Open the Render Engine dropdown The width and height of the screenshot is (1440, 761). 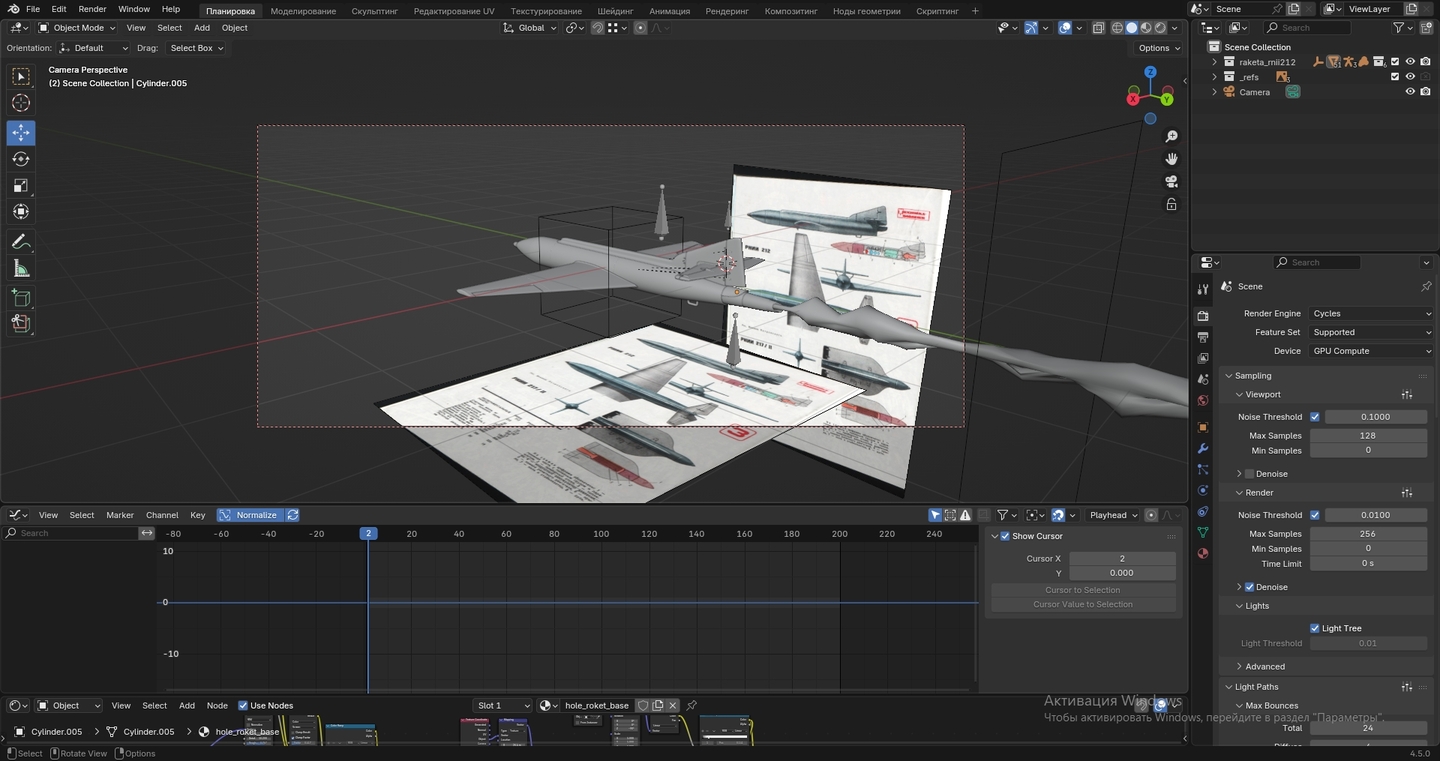1371,313
